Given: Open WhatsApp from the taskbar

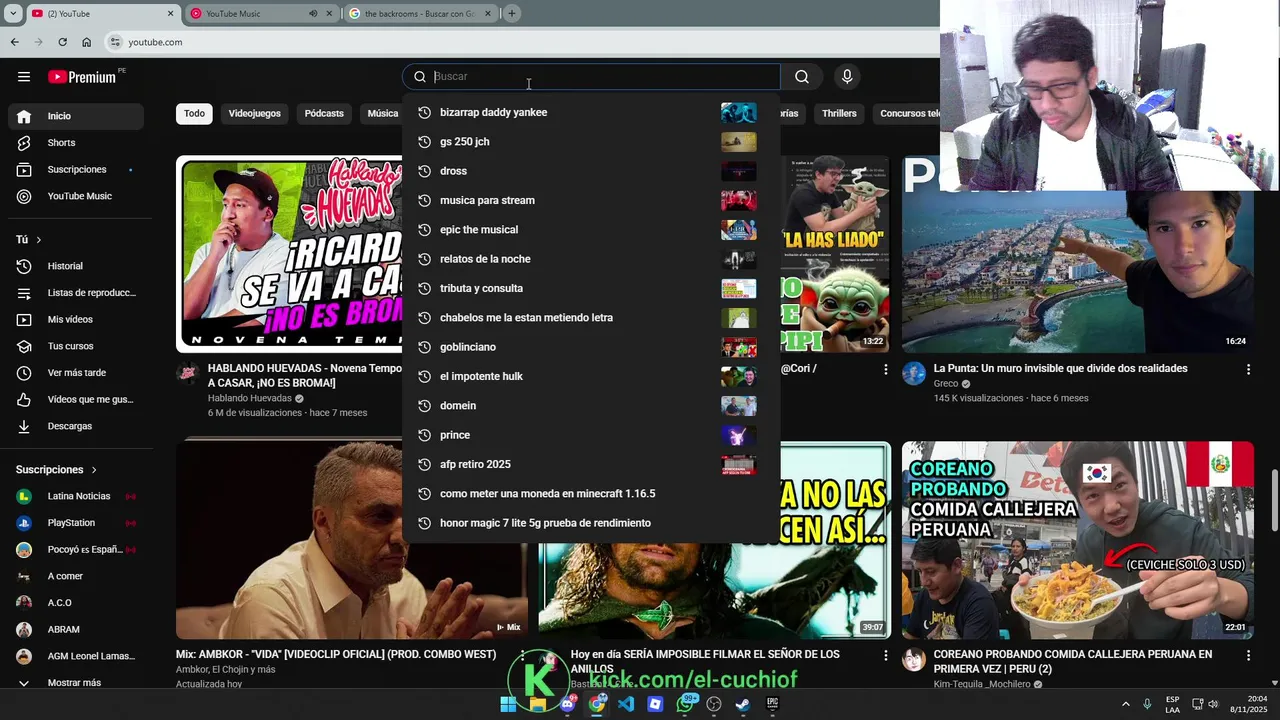Looking at the screenshot, I should point(685,704).
